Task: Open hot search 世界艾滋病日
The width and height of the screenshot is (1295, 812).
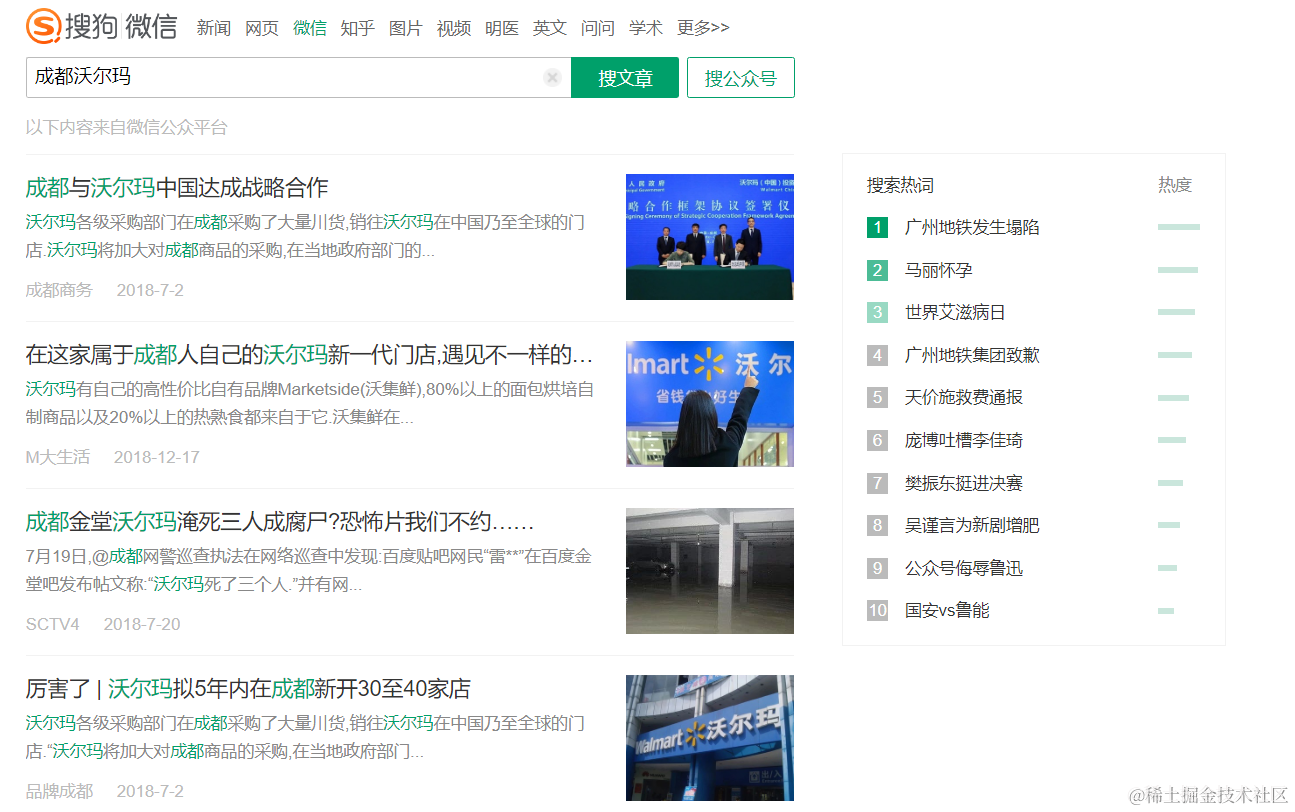Action: (x=955, y=313)
